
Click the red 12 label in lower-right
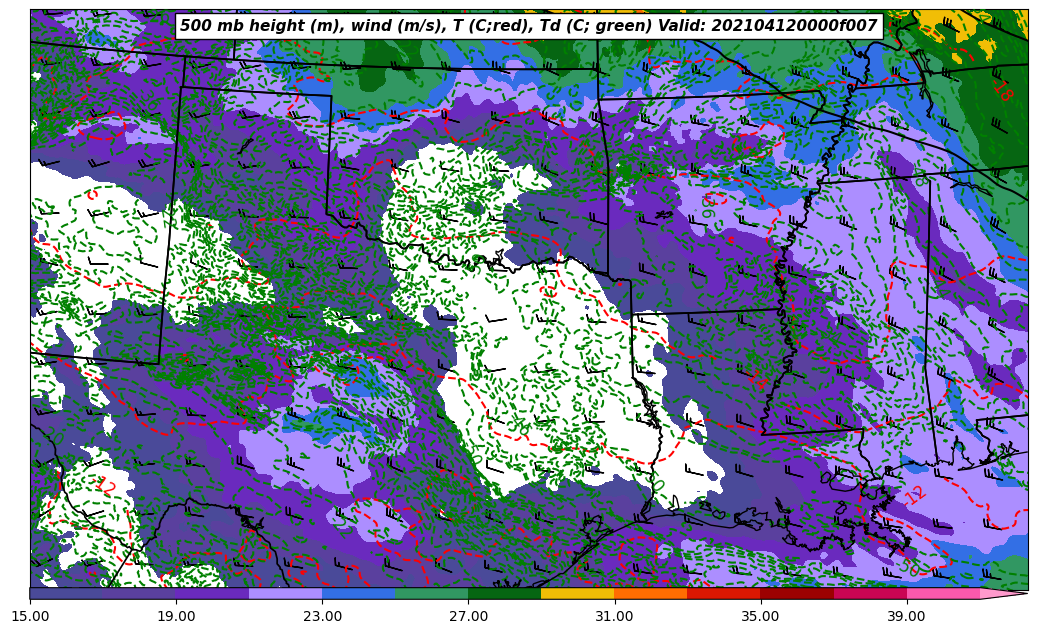[x=915, y=494]
